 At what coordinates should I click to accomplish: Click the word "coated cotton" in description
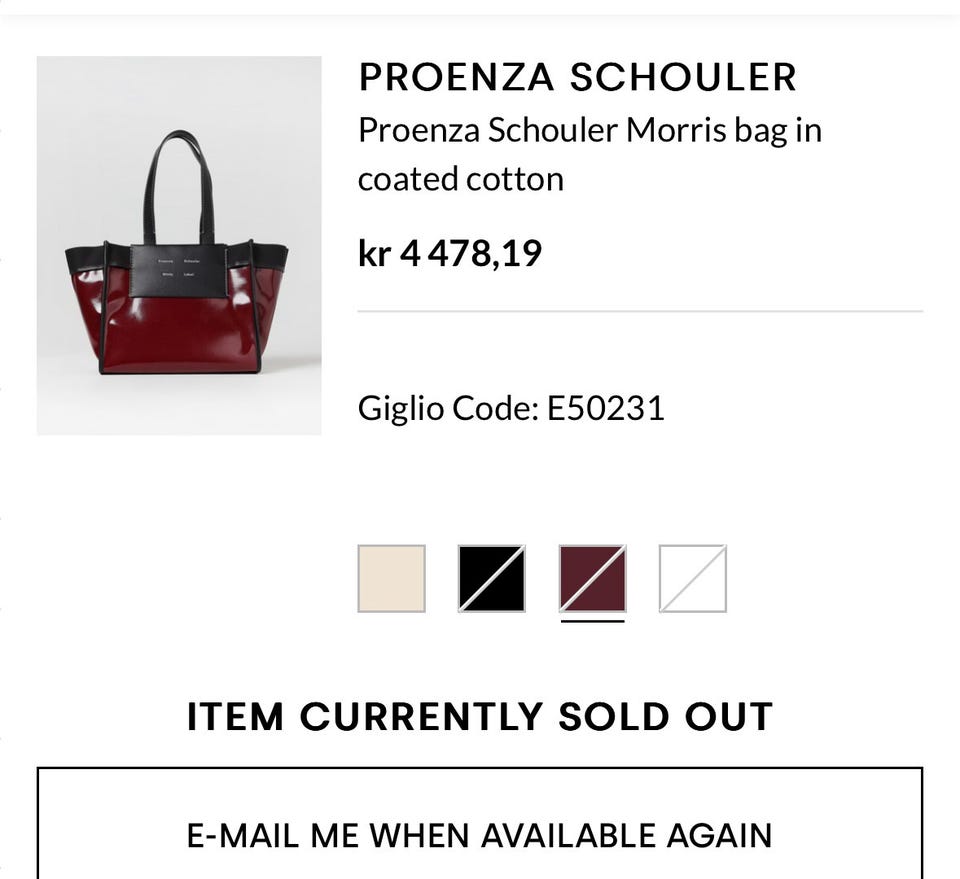point(461,179)
